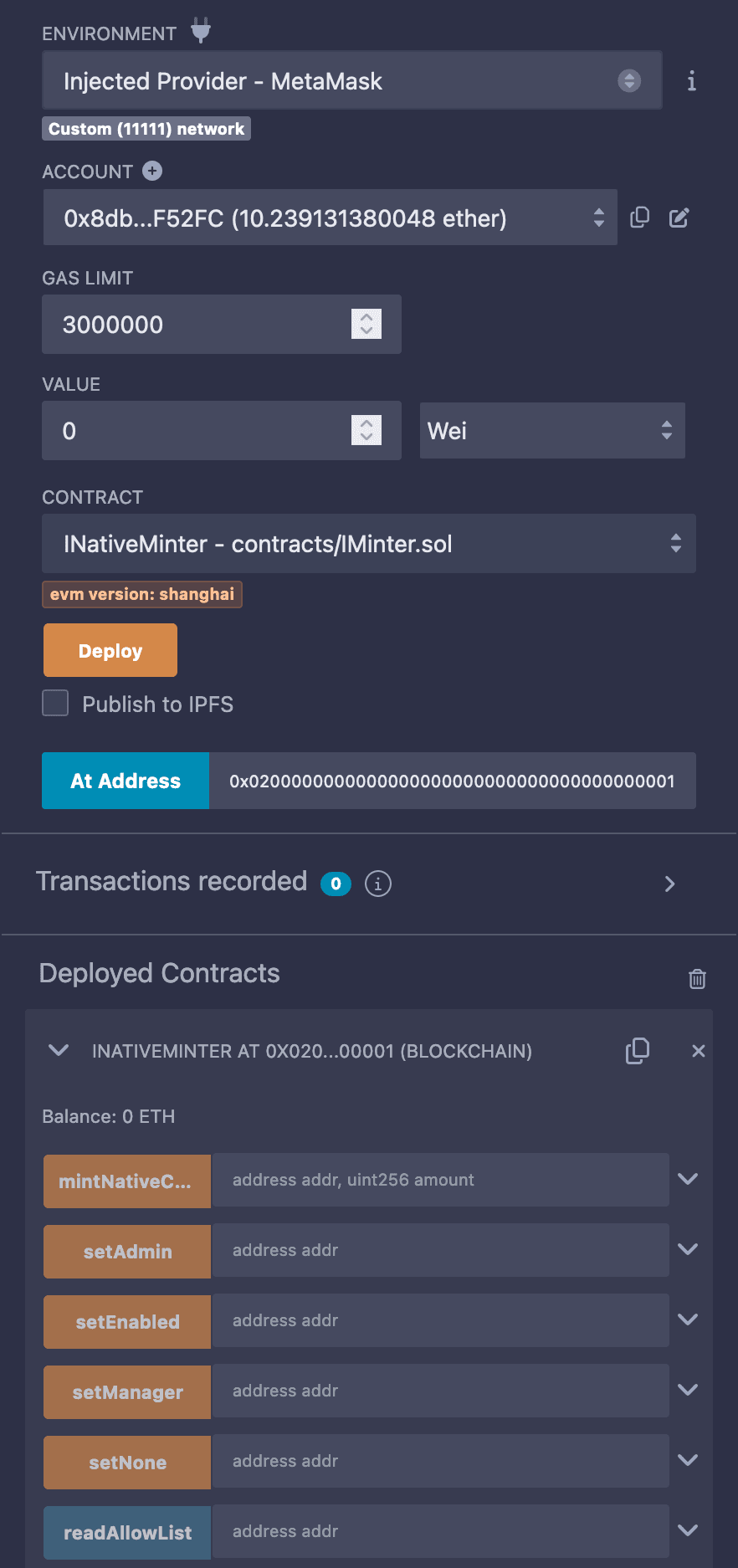
Task: Open the Wei unit dropdown
Action: tap(551, 431)
